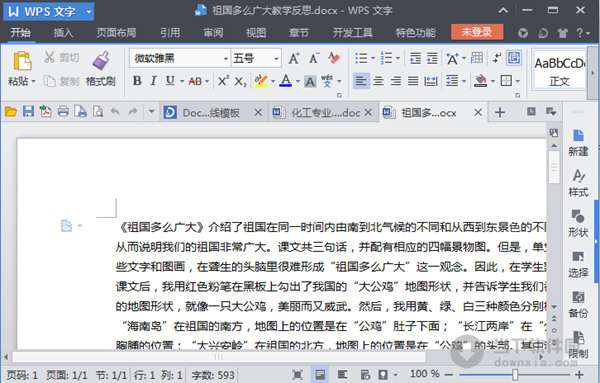Click the superscript X² icon
The width and height of the screenshot is (600, 383).
(x=223, y=81)
